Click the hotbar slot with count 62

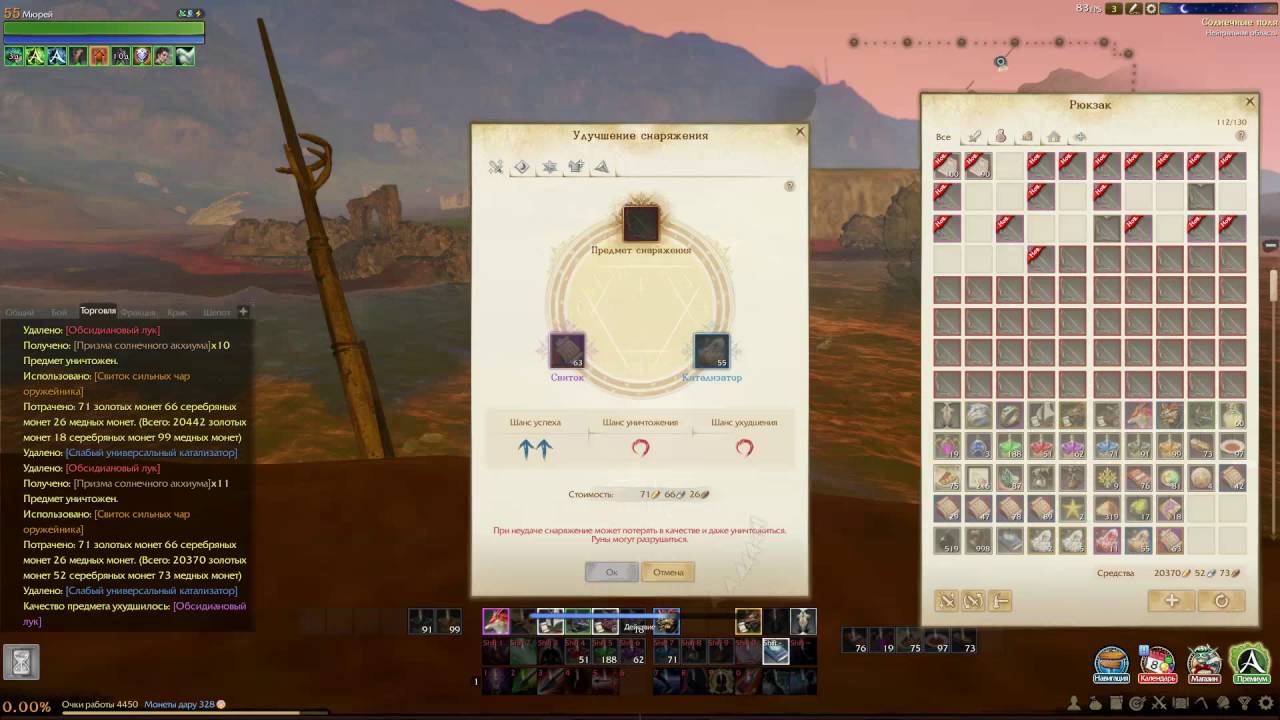(633, 652)
